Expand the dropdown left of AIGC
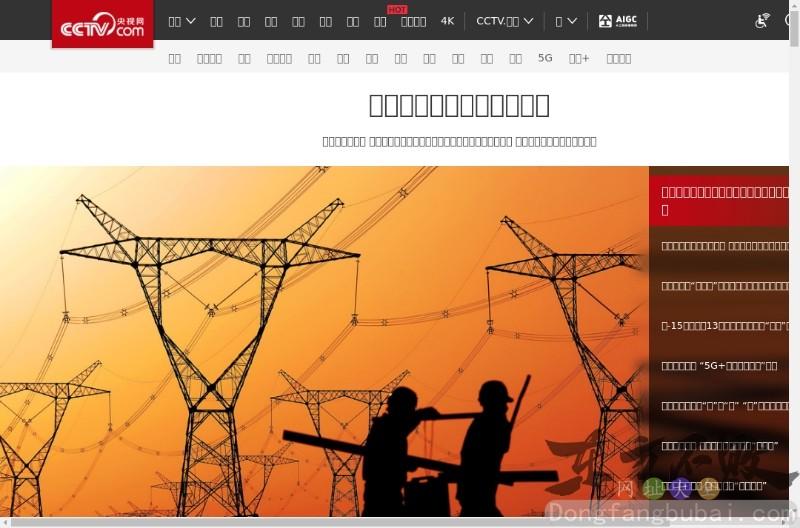Screen dimensions: 800x528 (x=566, y=21)
